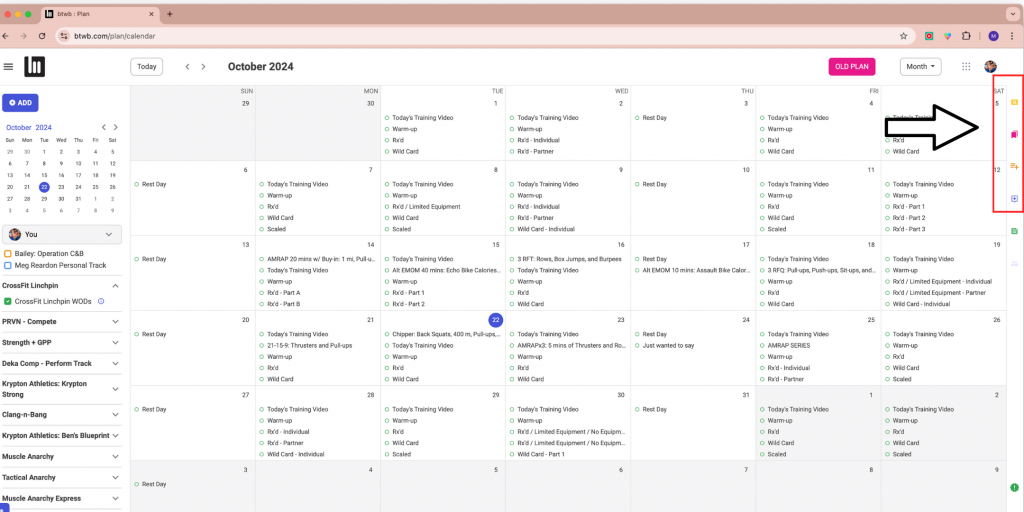The width and height of the screenshot is (1024, 512).
Task: Expand the Muscle Anarchy Express section
Action: click(116, 498)
